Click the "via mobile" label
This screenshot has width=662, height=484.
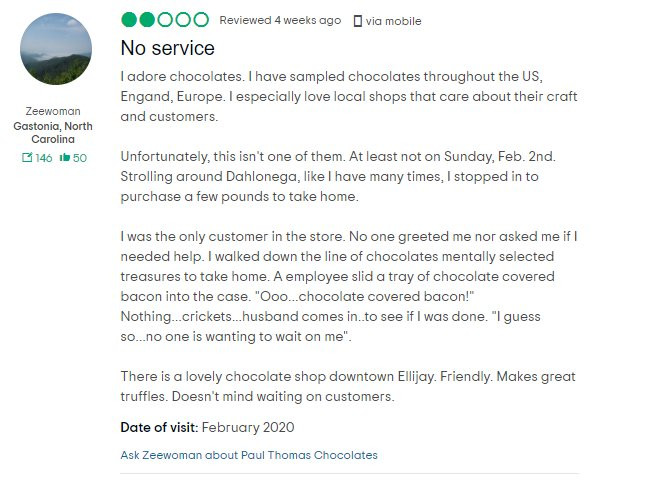click(x=393, y=21)
